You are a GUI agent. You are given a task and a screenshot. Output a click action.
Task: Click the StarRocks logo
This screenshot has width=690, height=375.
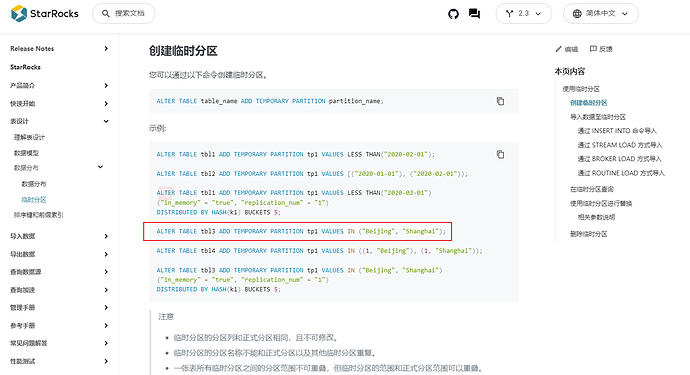[44, 14]
